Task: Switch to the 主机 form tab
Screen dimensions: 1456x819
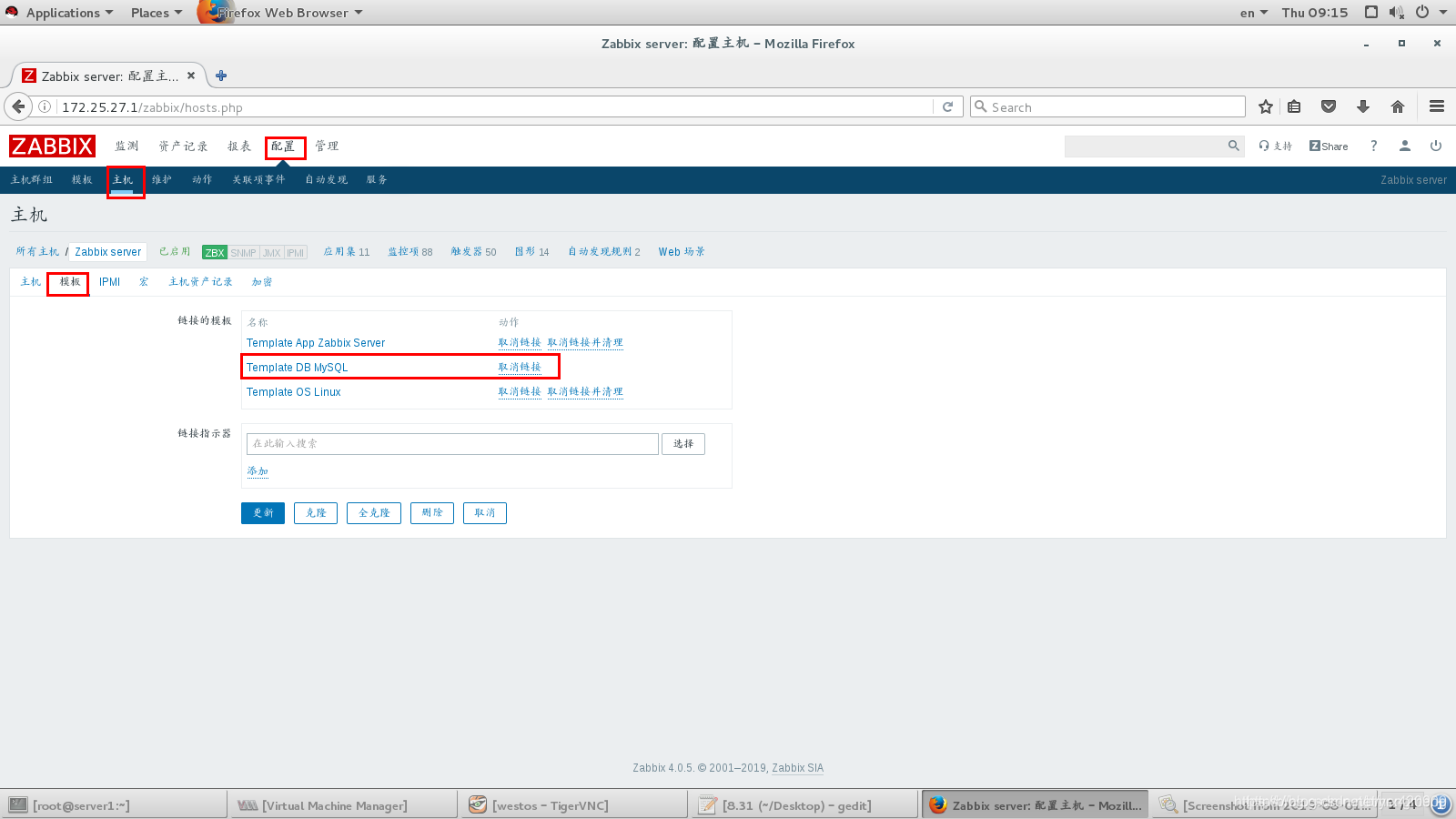Action: [30, 281]
